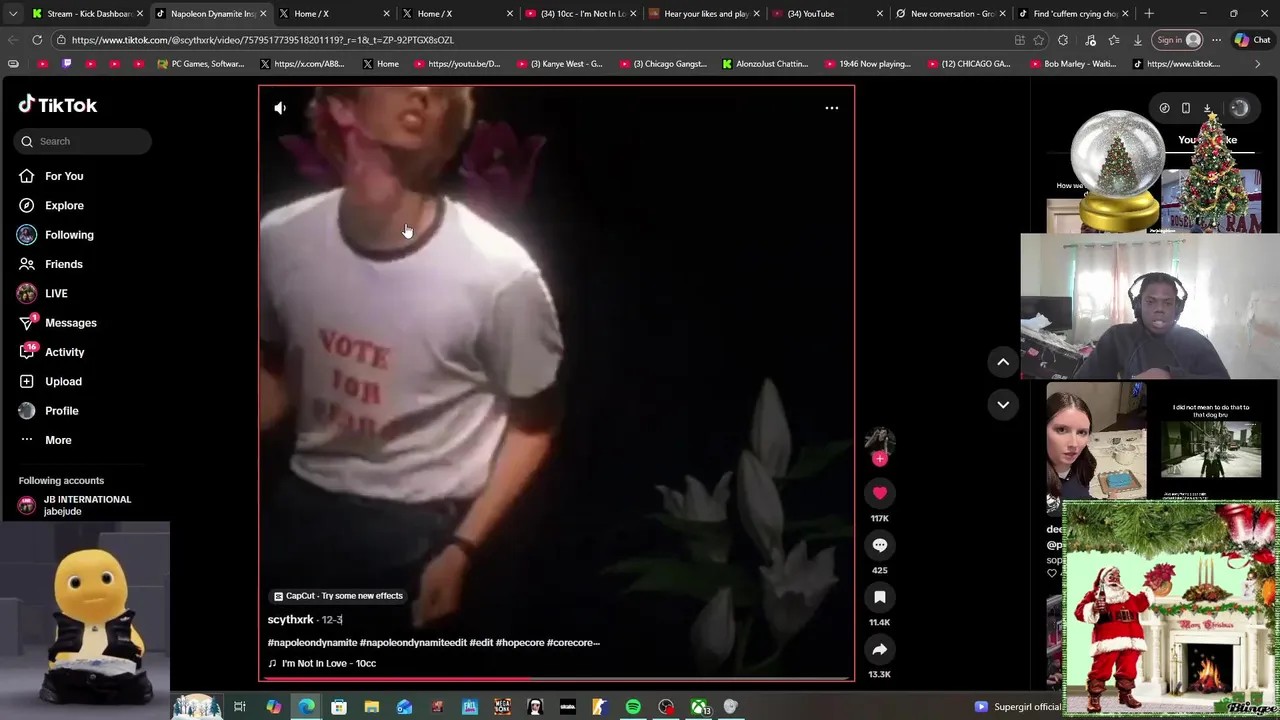Open the LIVE section
This screenshot has height=720, width=1280.
[42, 293]
